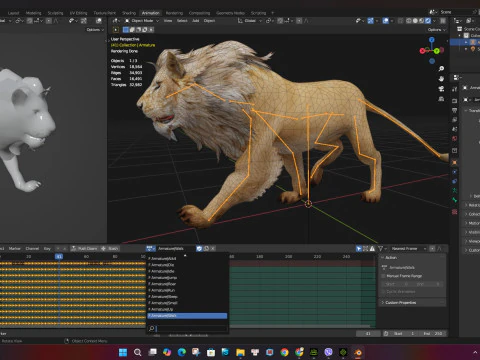Screen dimensions: 480x360
Task: Expand the Custom Properties panel in the dope sheet sidebar
Action: pos(399,303)
